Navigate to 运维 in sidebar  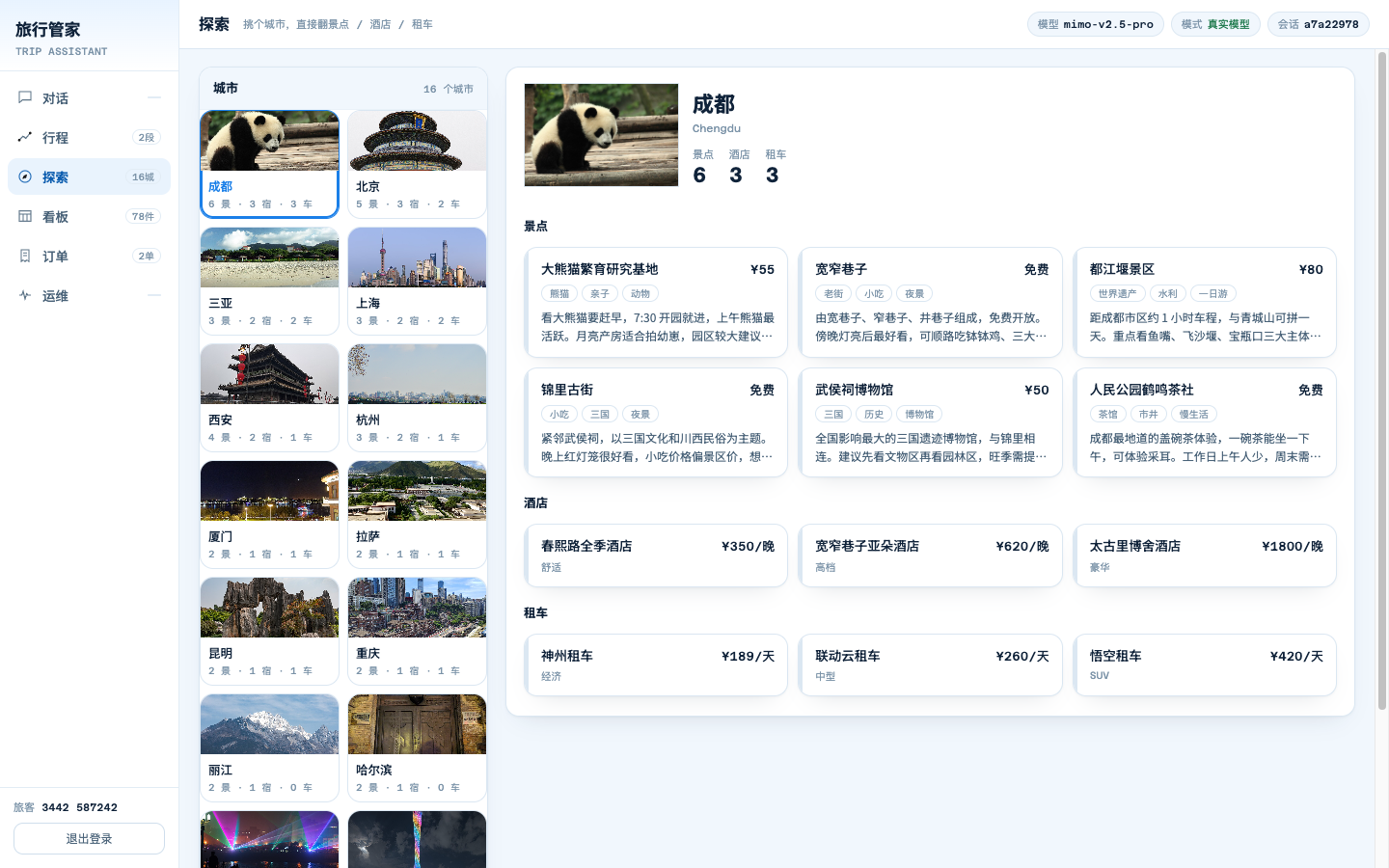89,295
